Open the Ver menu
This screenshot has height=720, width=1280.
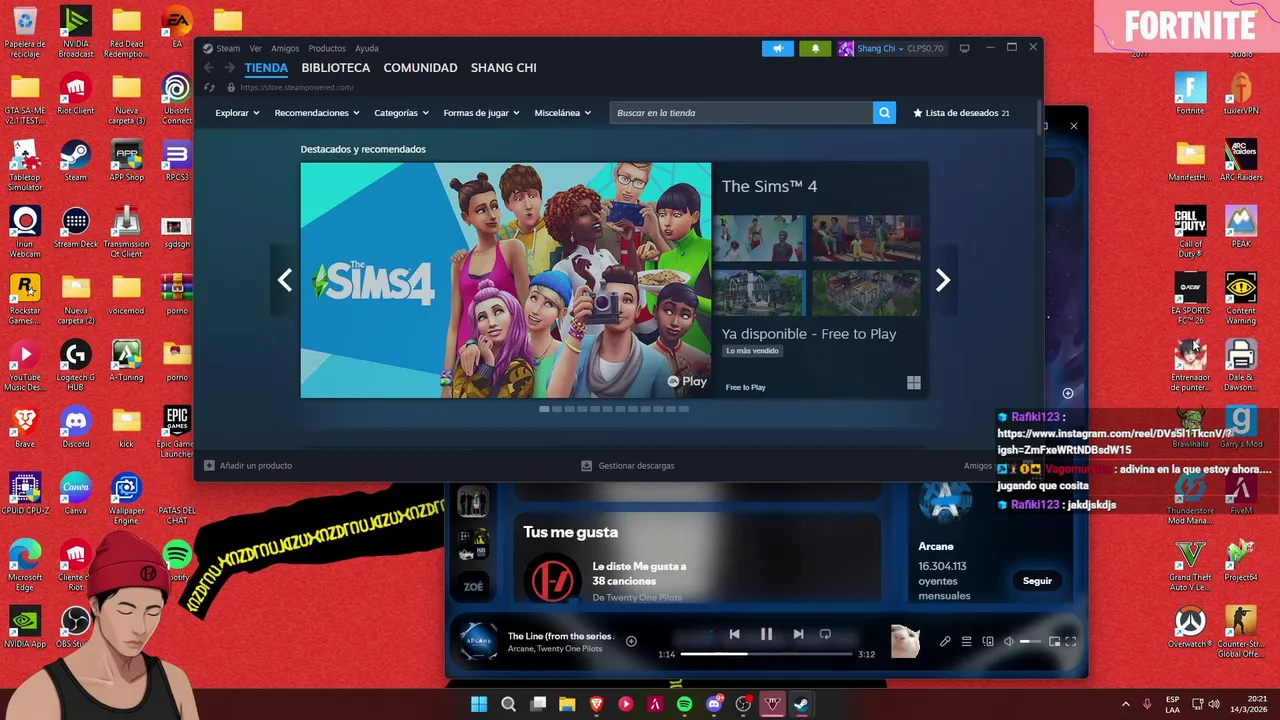[256, 48]
